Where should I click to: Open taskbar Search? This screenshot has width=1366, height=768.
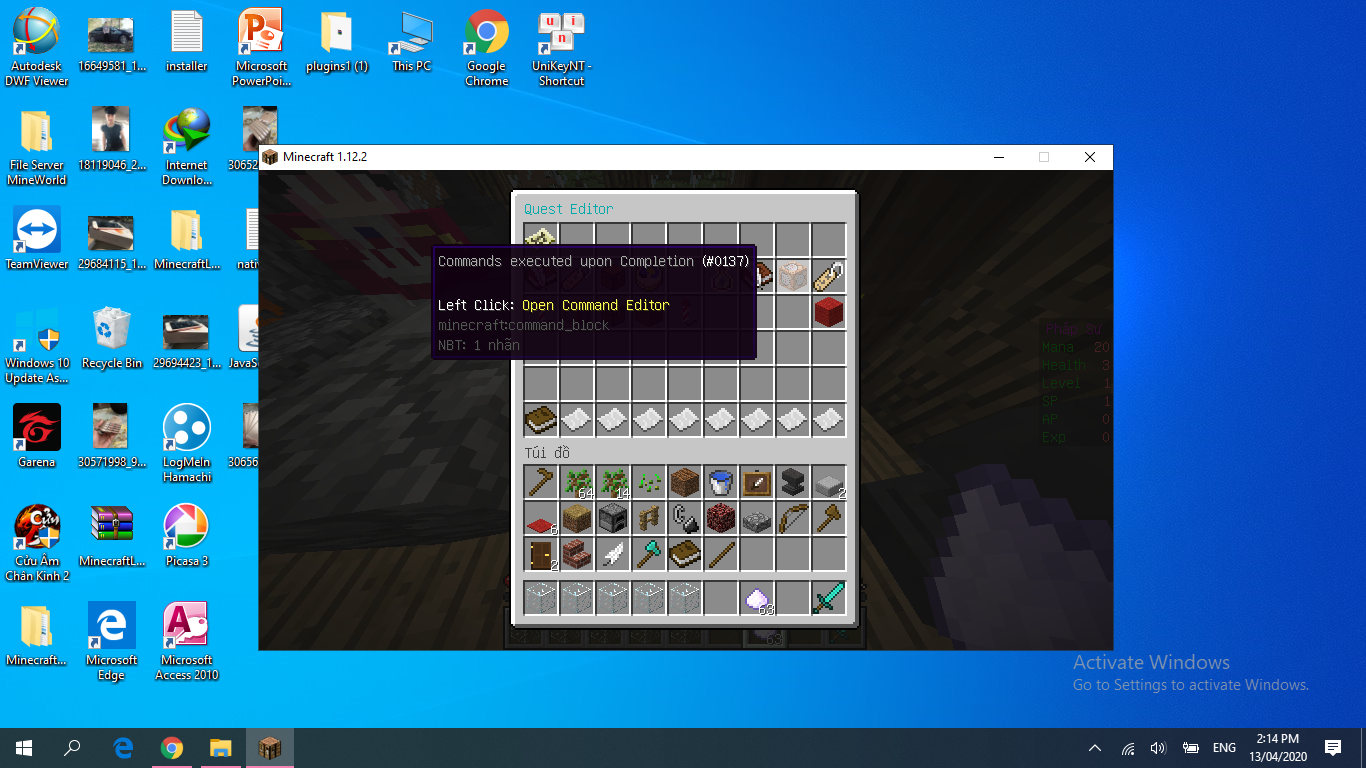[x=72, y=748]
